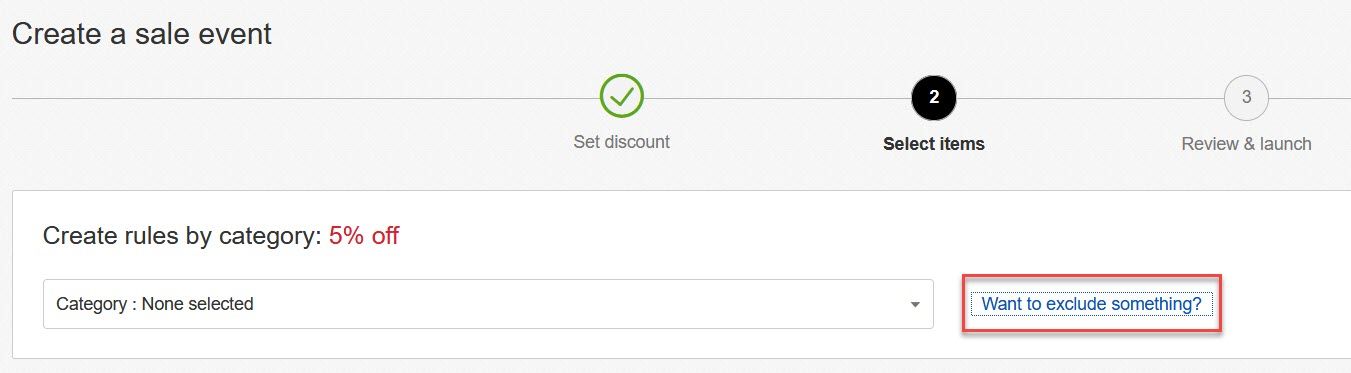The width and height of the screenshot is (1351, 373).
Task: Click the Category dropdown caret arrow
Action: coord(915,305)
